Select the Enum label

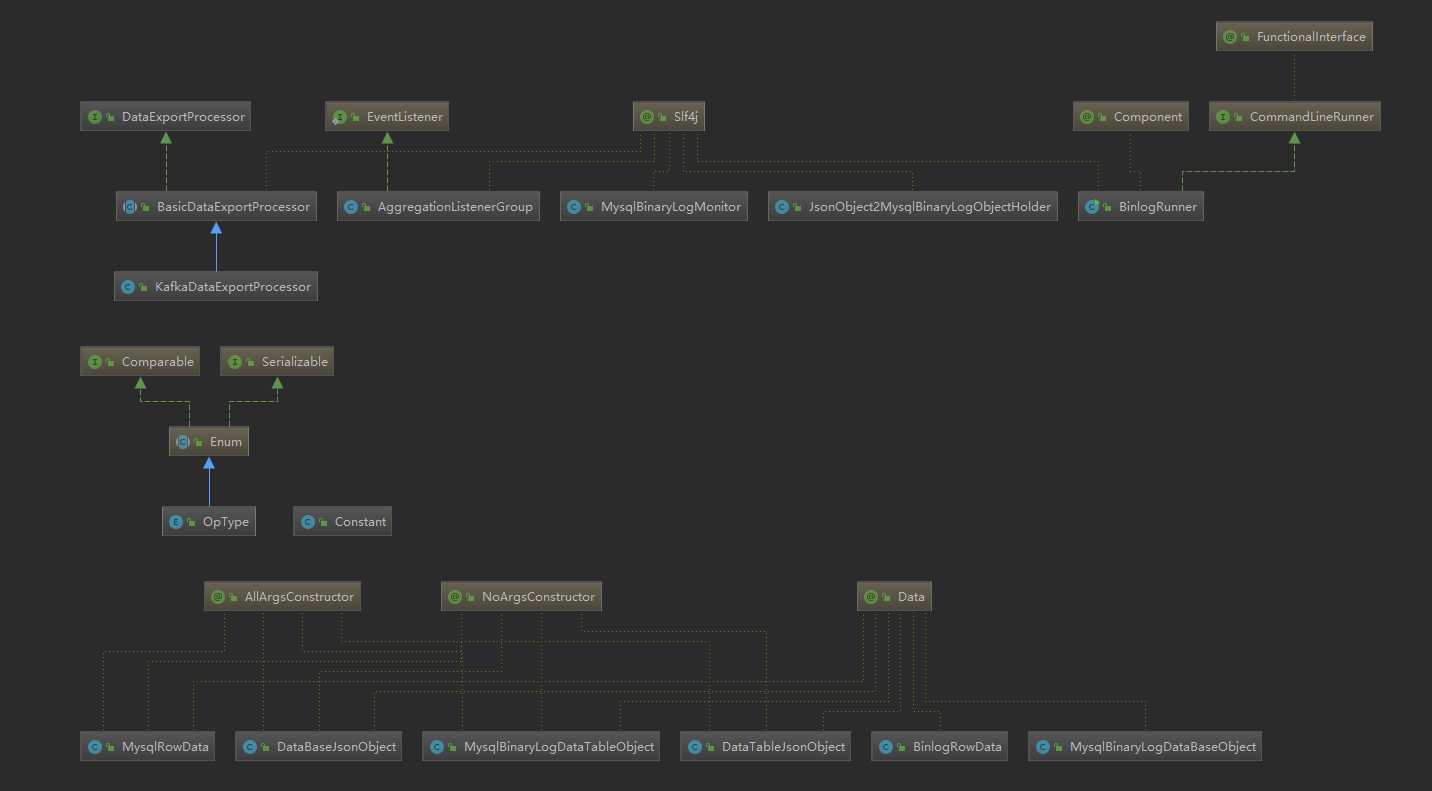click(x=226, y=442)
